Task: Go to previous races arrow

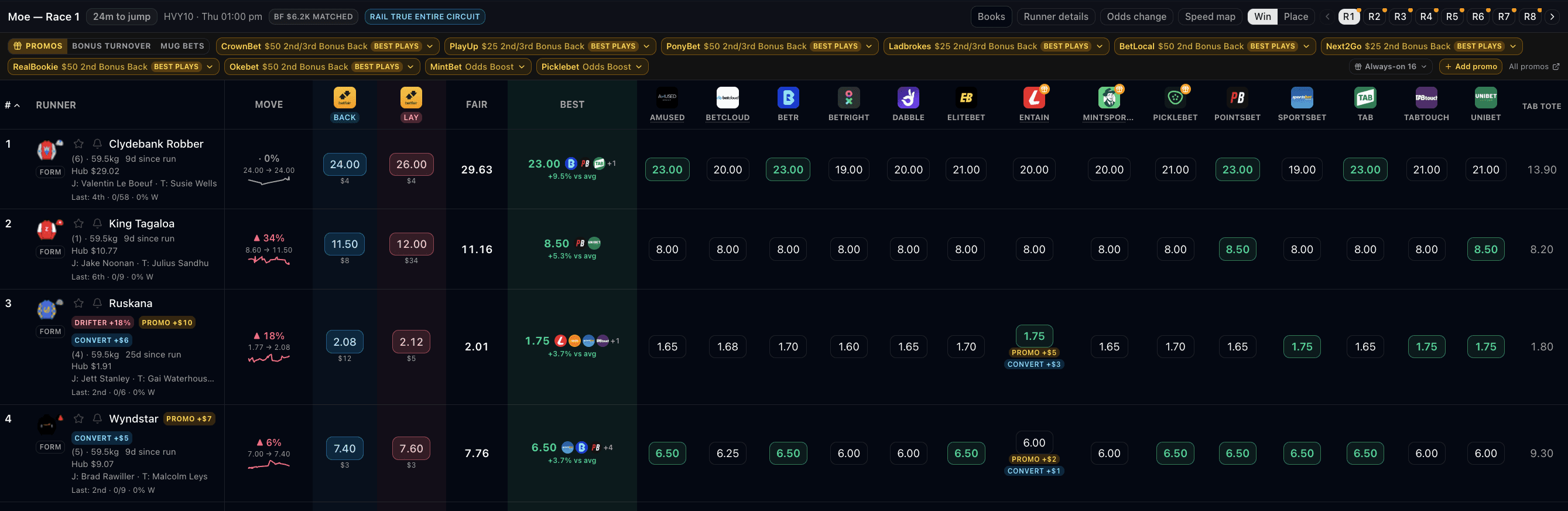Action: (x=1327, y=16)
